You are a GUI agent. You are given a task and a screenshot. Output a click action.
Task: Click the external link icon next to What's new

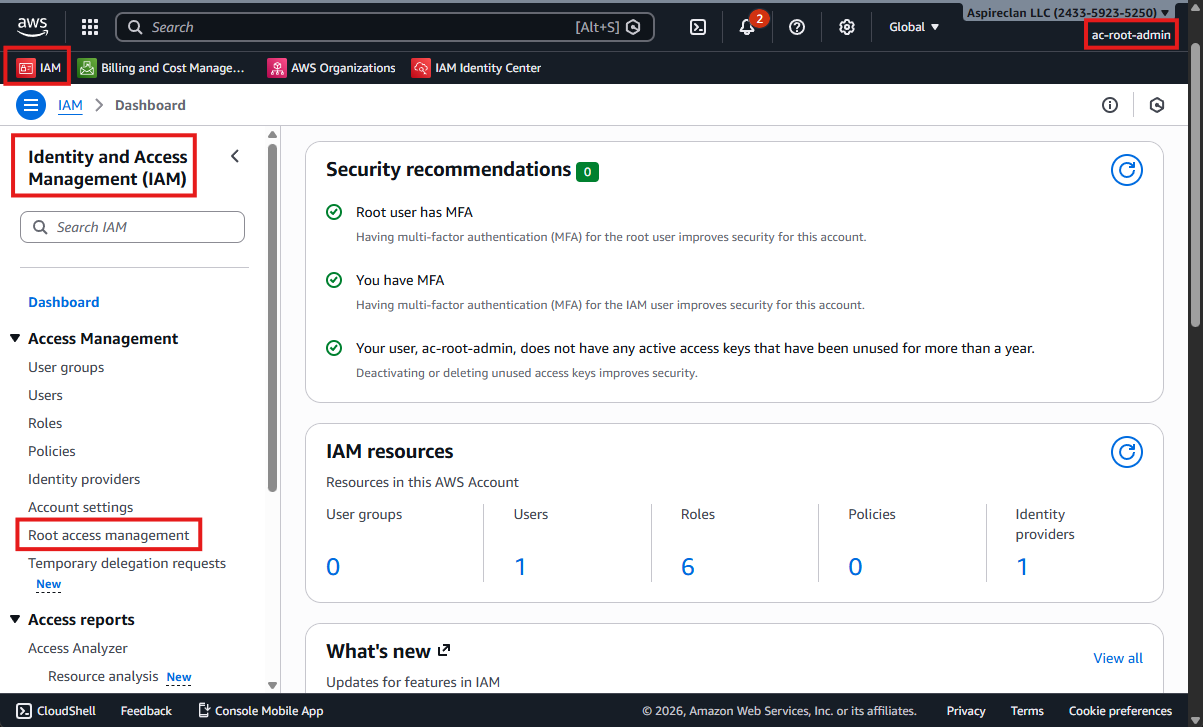coord(445,650)
